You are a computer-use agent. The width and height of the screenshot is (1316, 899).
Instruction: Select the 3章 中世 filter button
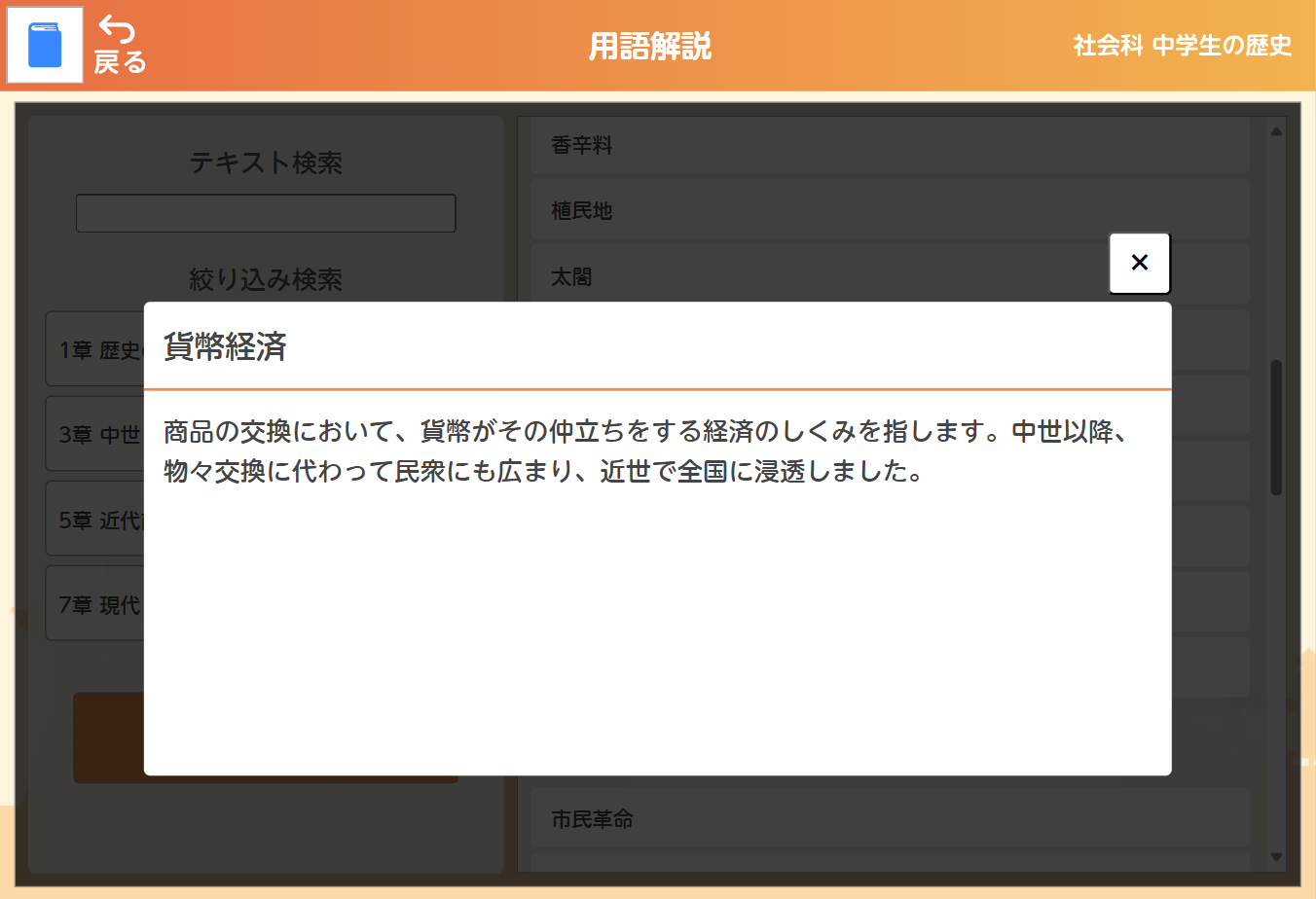[x=94, y=434]
